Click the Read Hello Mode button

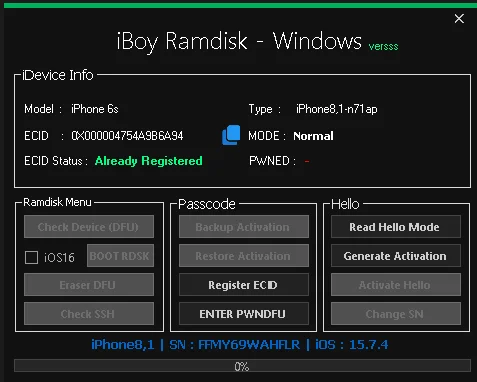396,227
